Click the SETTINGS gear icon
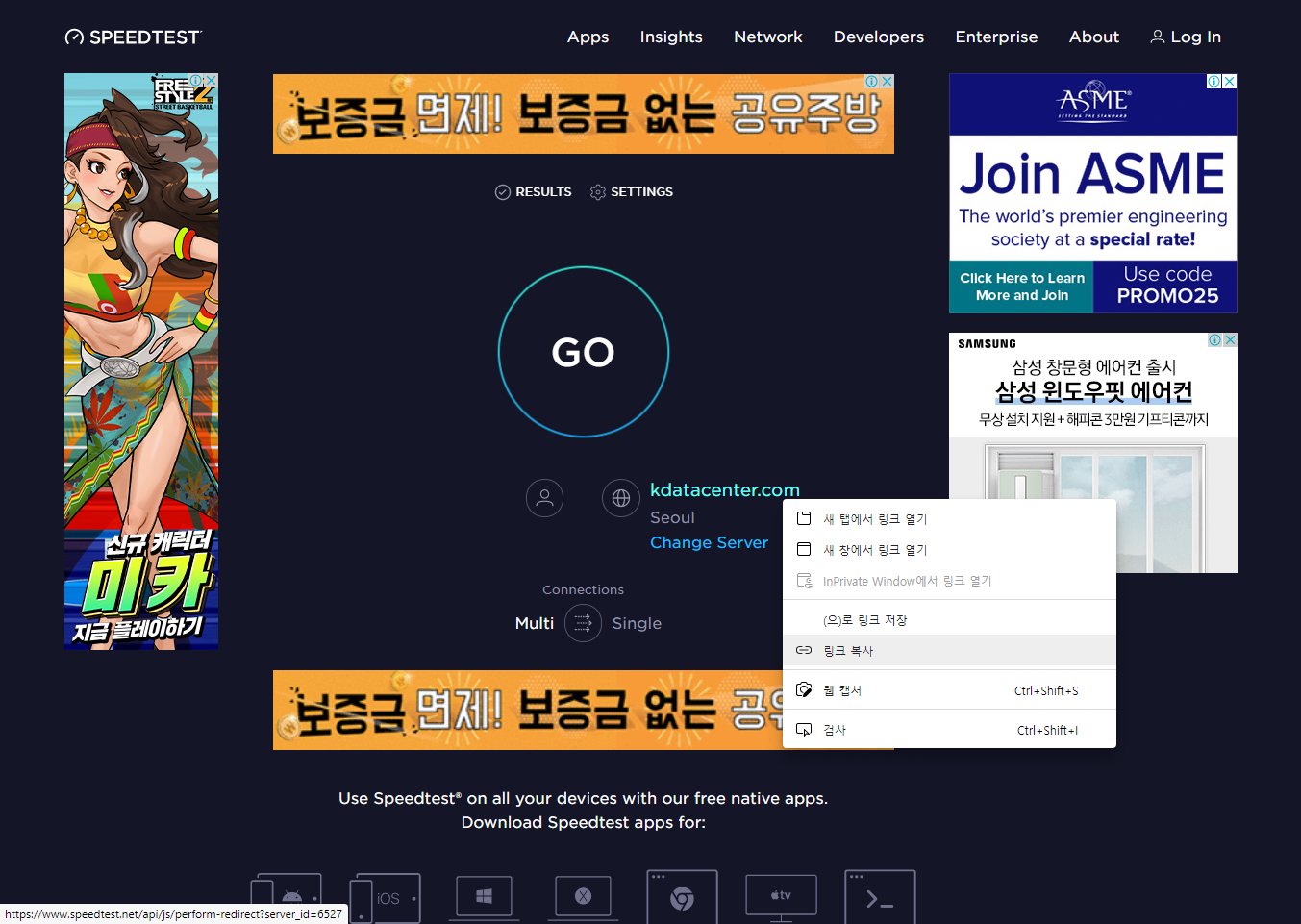The height and width of the screenshot is (924, 1301). 597,192
